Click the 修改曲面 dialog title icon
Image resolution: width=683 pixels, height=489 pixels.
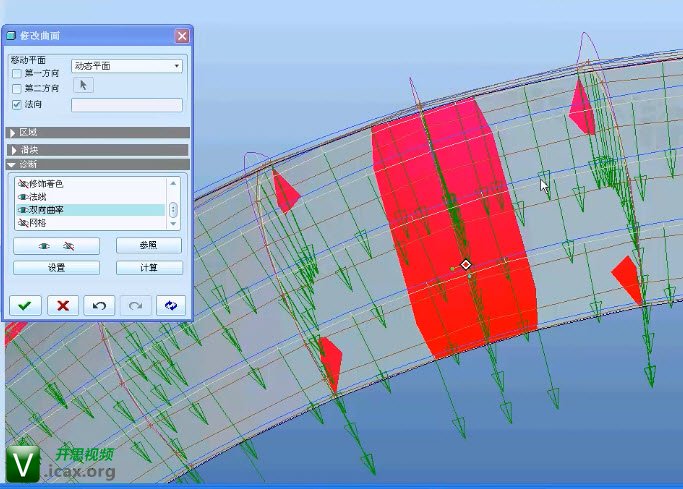pos(11,36)
